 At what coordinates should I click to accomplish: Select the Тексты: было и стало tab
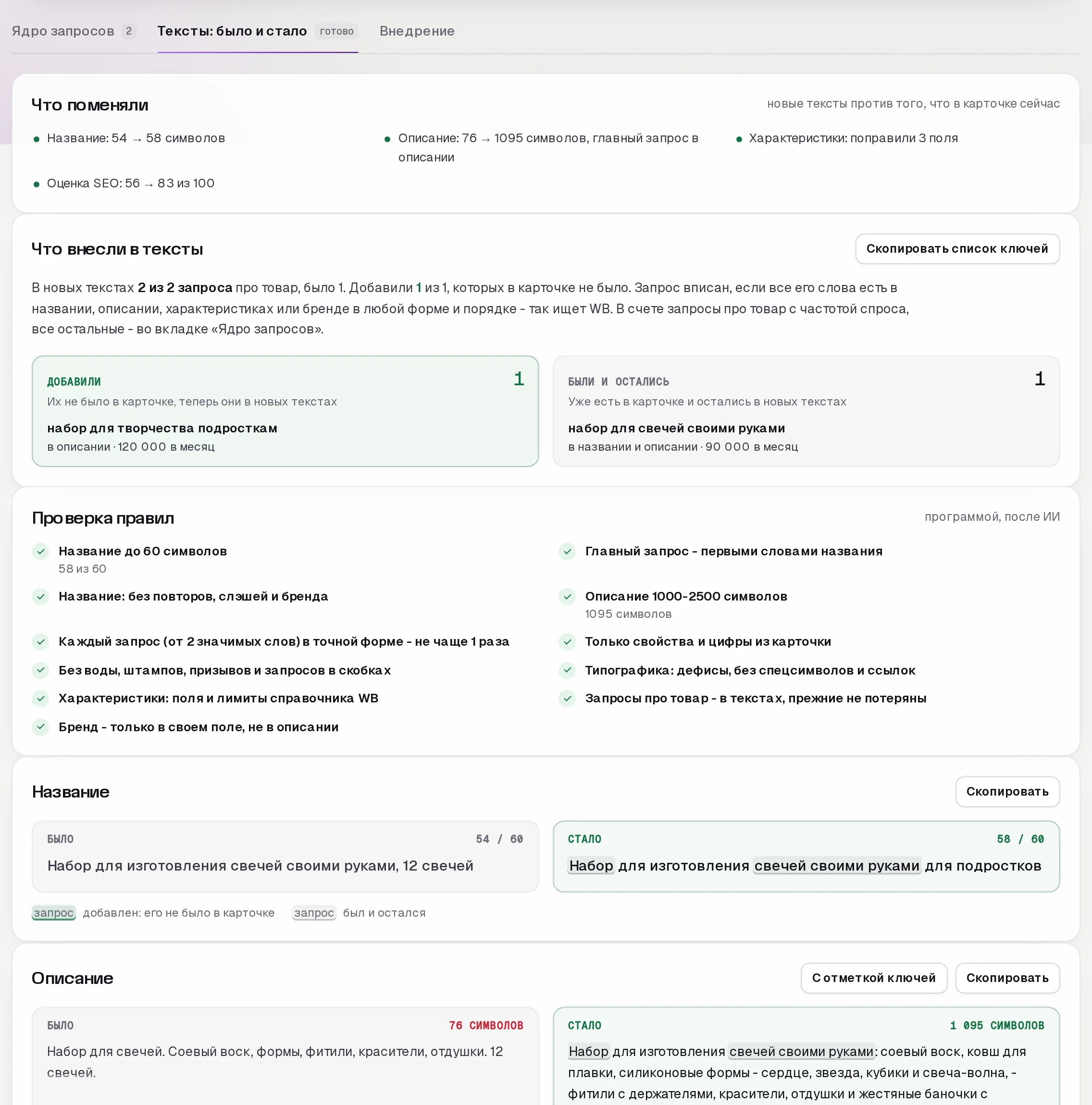(x=258, y=31)
